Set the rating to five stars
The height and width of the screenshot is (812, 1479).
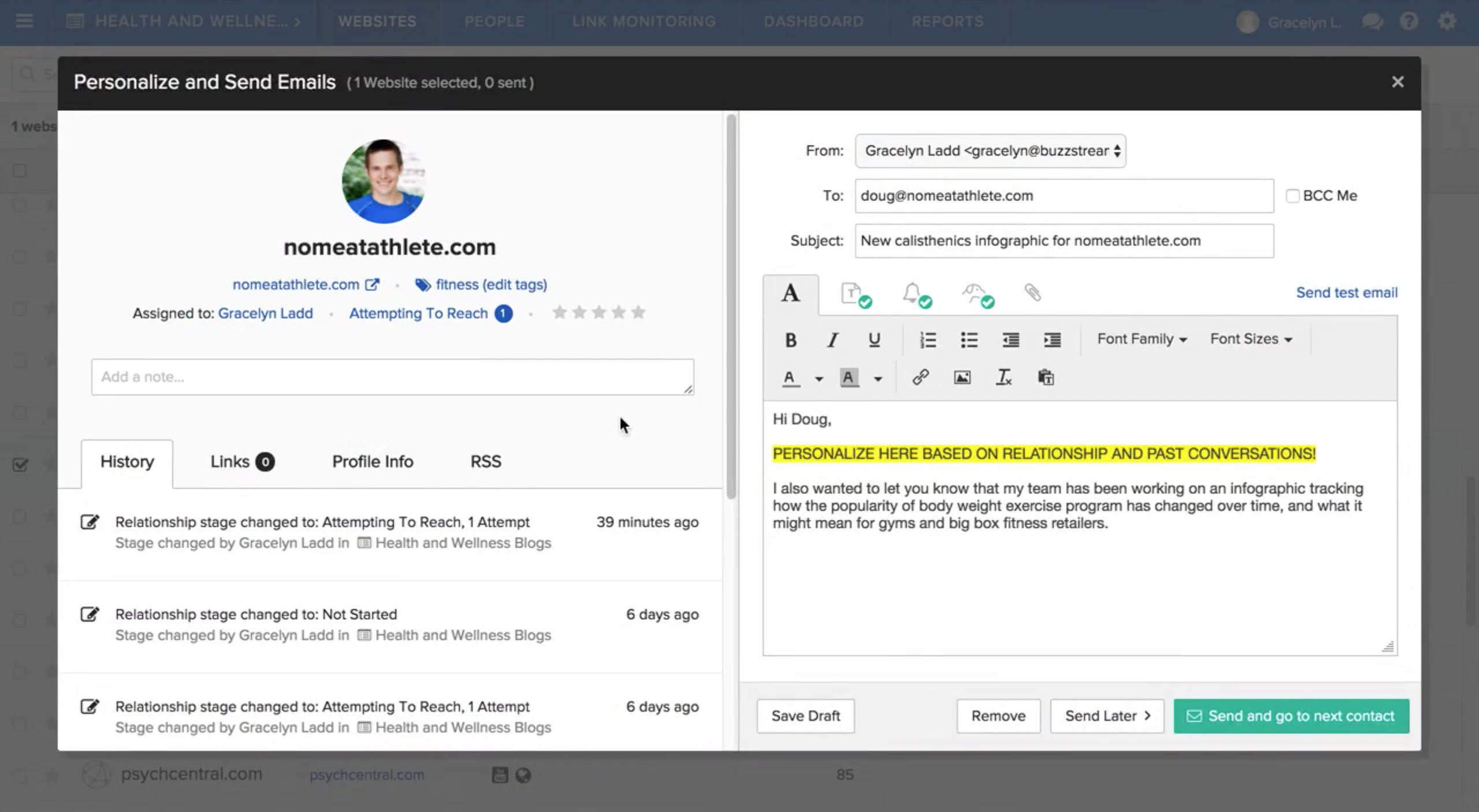(638, 312)
